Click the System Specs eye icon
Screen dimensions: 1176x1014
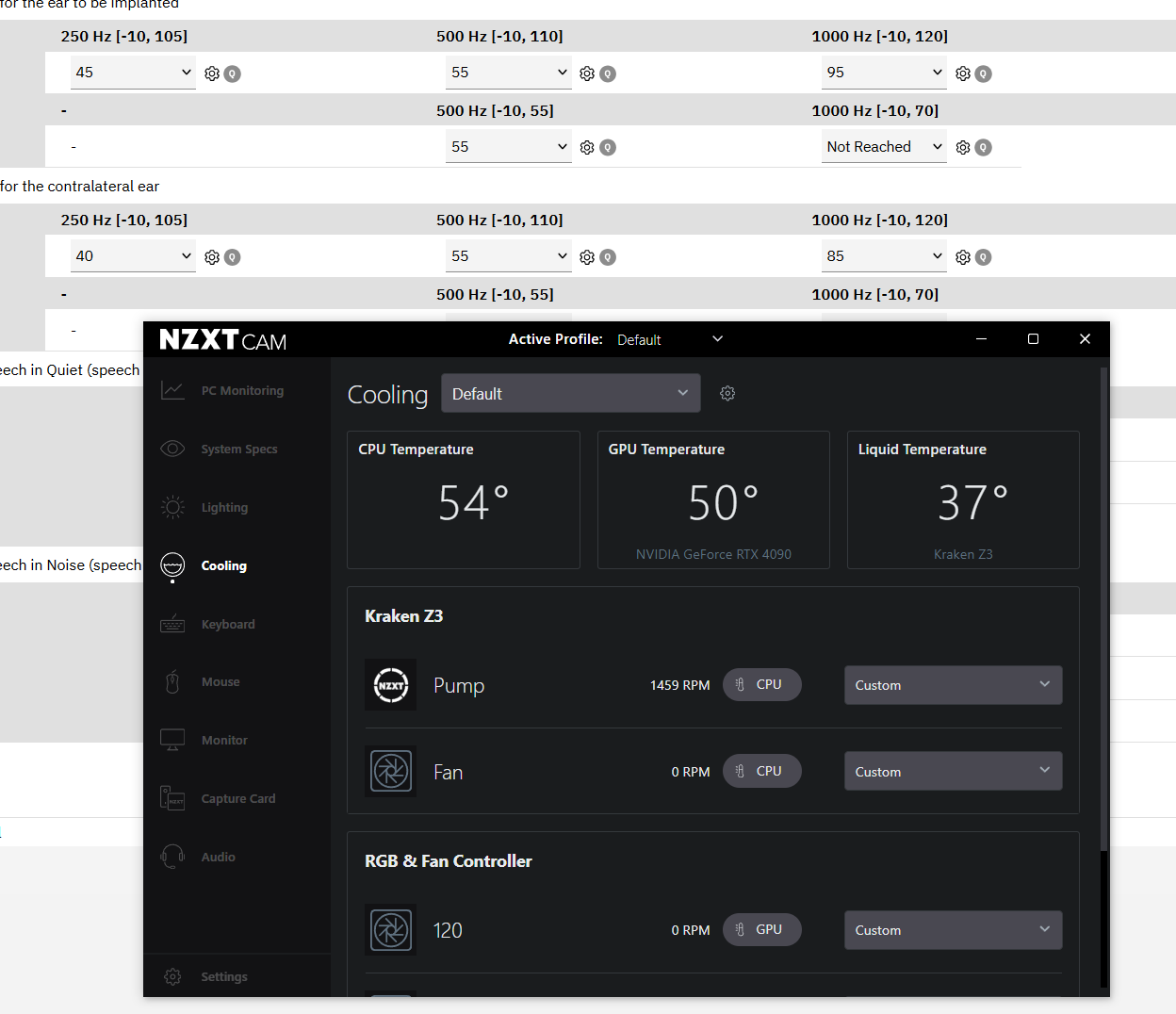(172, 449)
